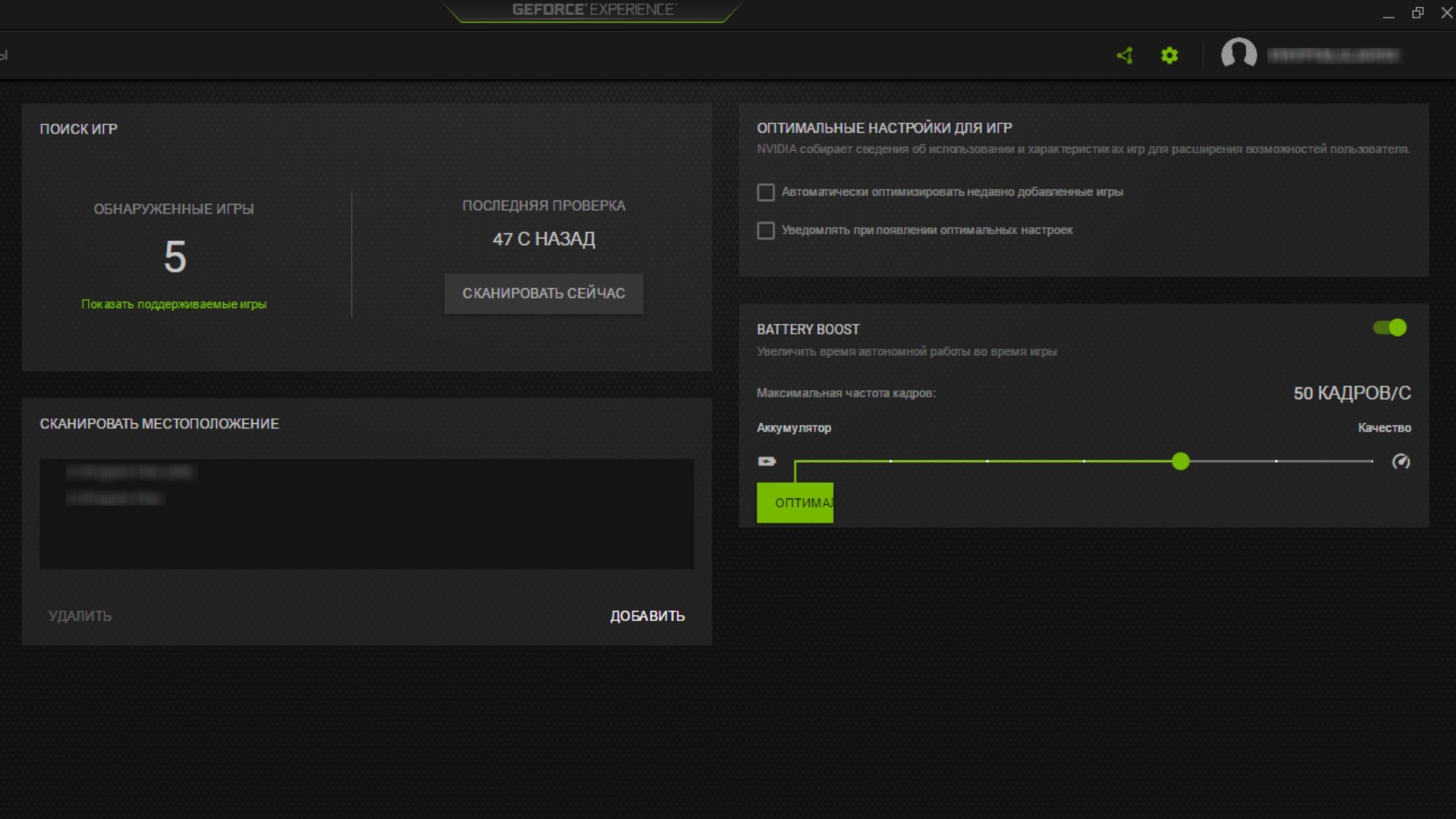Click the СКАНИРОВАТЬ МЕСТОПОЛОЖЕНИЕ heading

[159, 424]
